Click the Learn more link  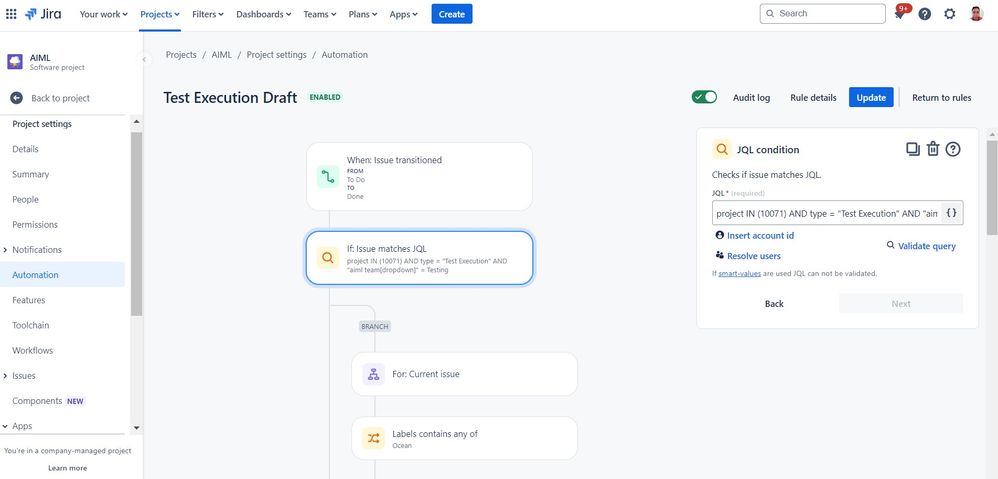pyautogui.click(x=67, y=468)
